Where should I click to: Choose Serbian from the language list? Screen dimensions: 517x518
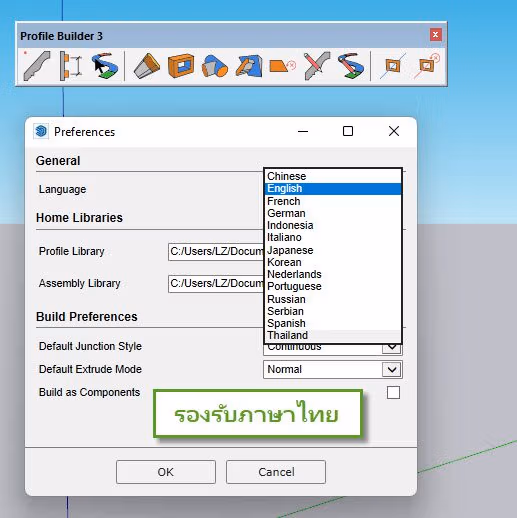coord(333,311)
